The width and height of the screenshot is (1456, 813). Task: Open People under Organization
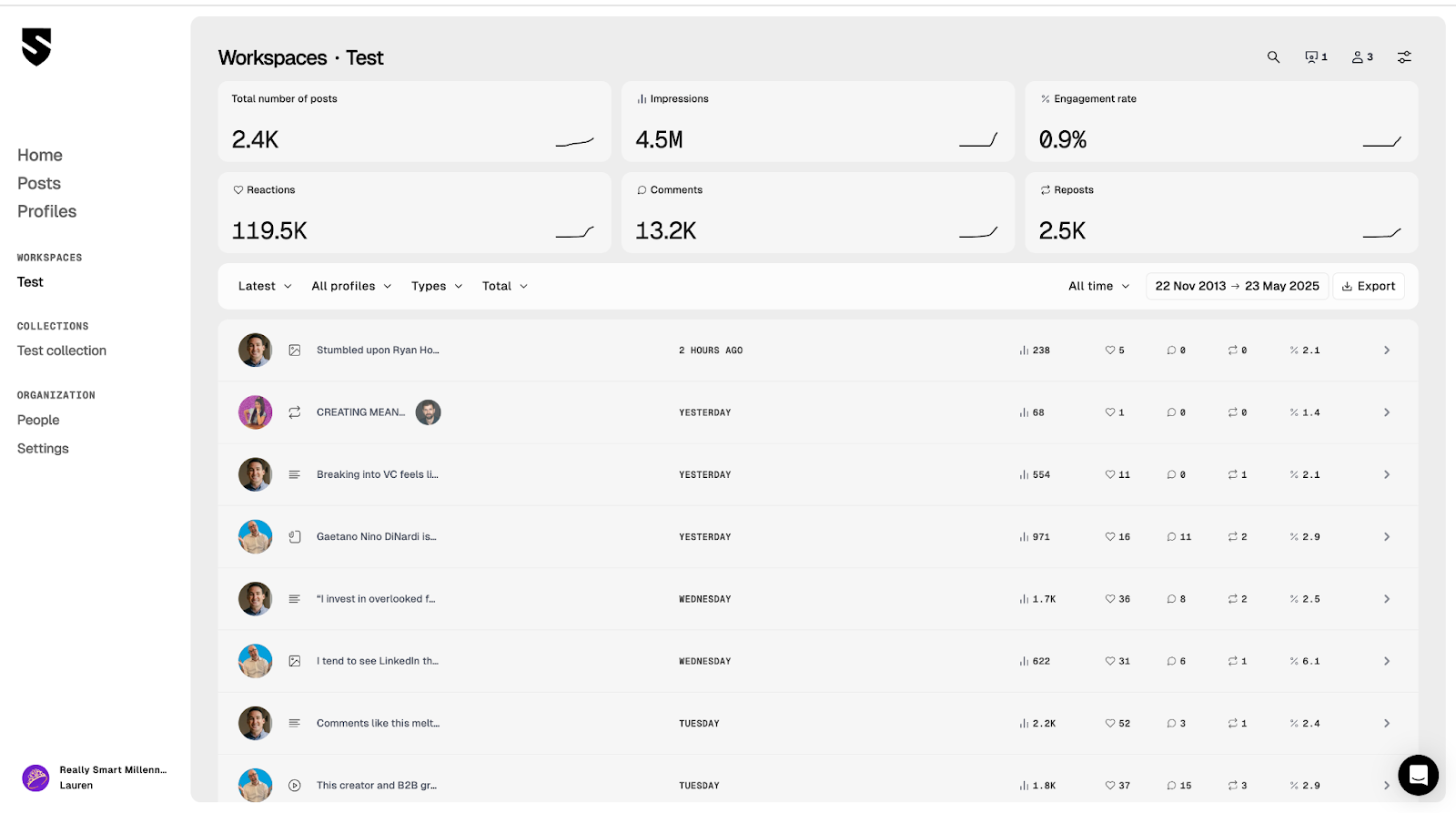point(38,421)
